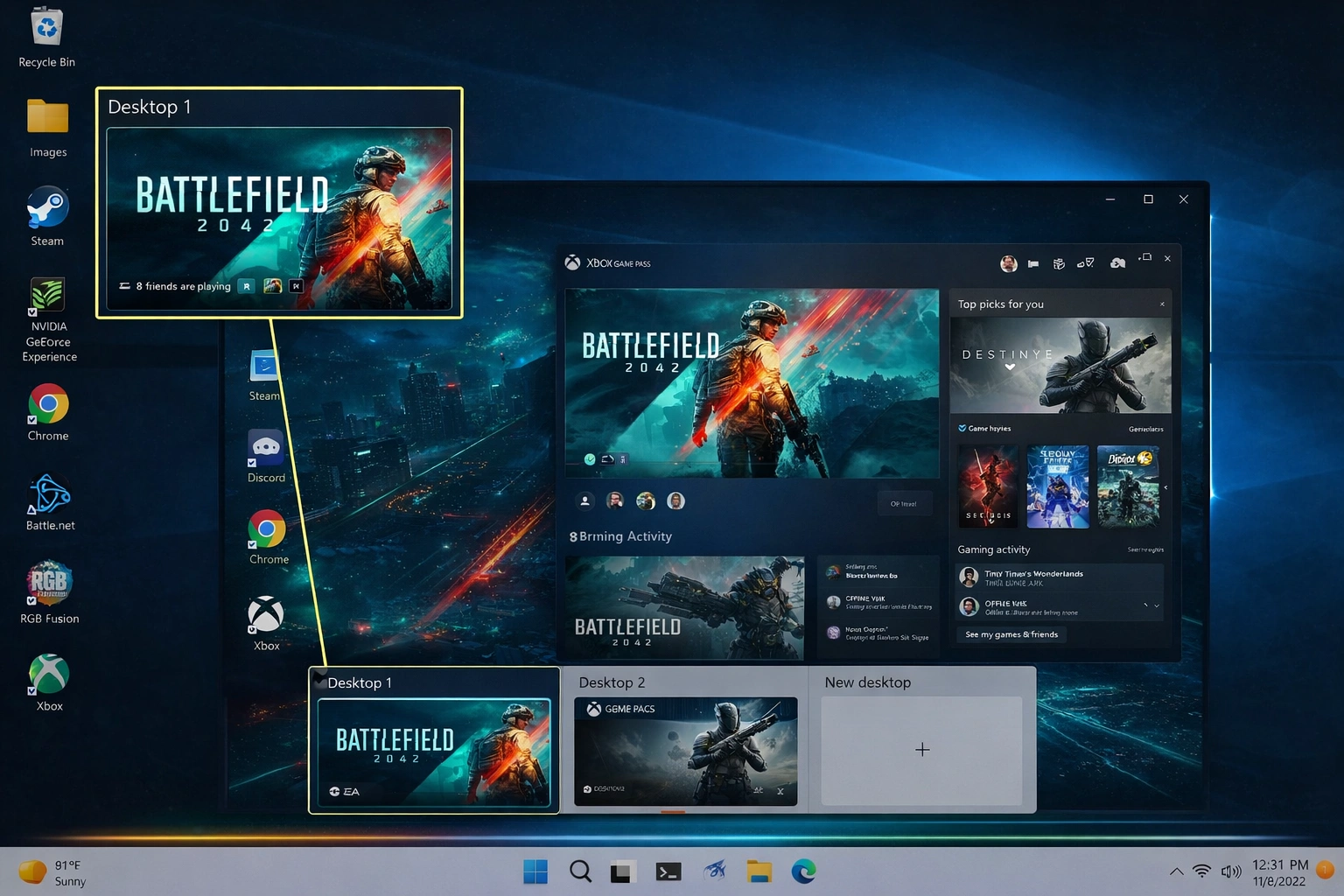Select the cloud gaming icon in Game Pass toolbar
1344x896 pixels.
1117,262
